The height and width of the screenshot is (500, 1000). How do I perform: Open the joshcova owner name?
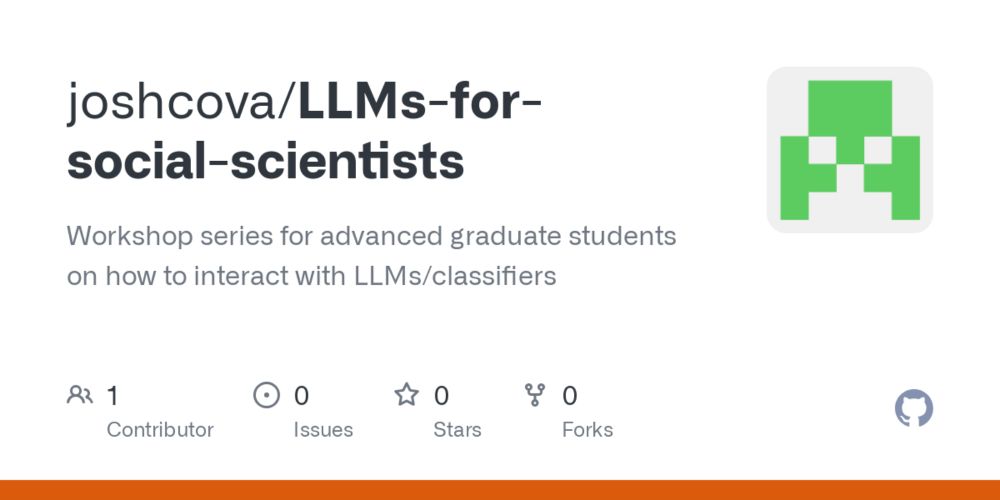coord(179,103)
